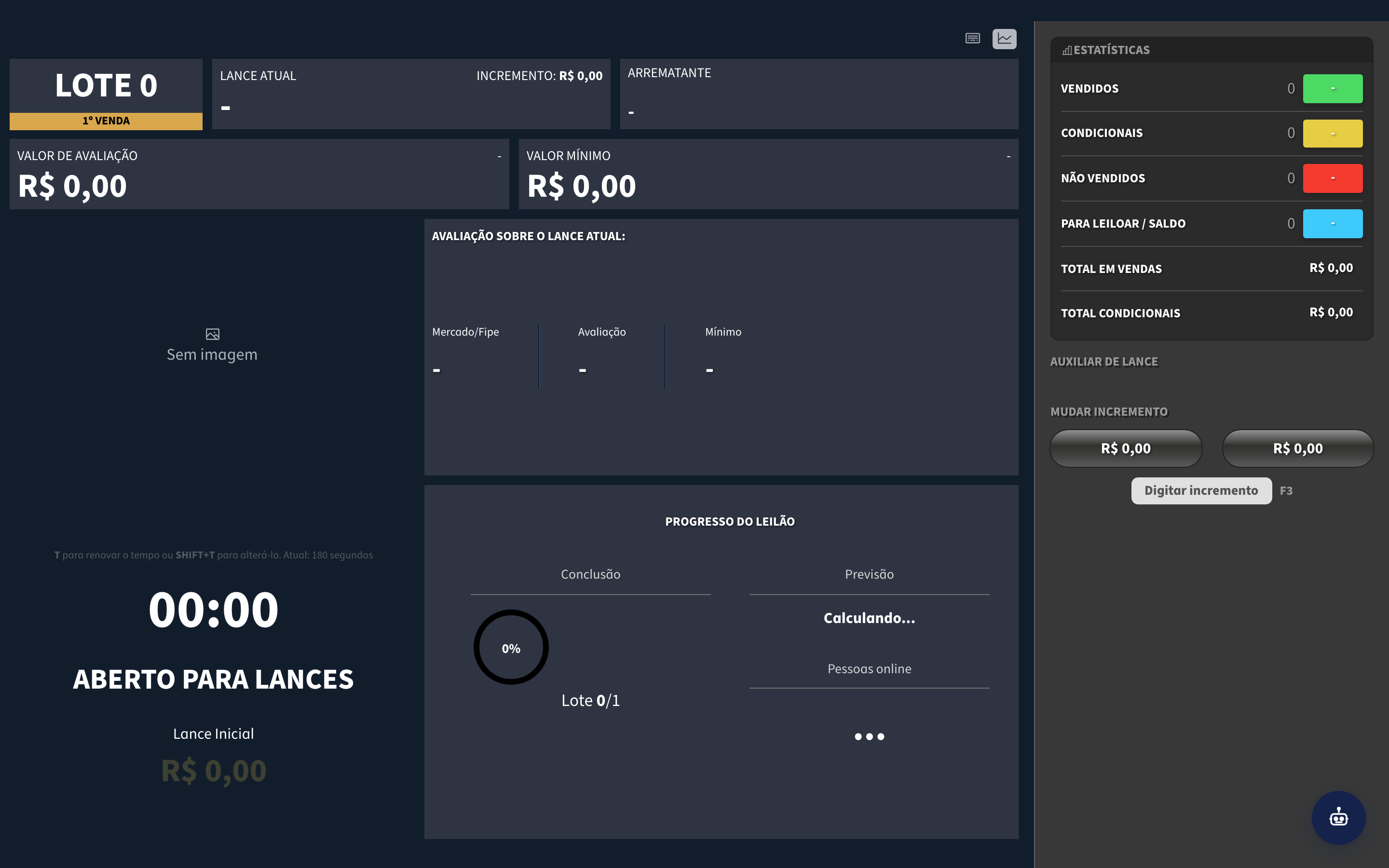This screenshot has height=868, width=1389.
Task: Select the left R$ 0,00 increment button
Action: point(1126,448)
